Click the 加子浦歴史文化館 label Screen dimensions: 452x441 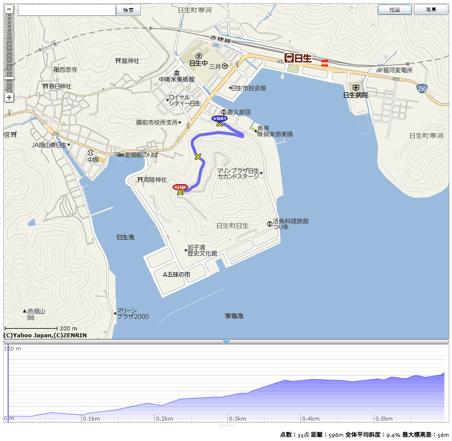tap(202, 250)
